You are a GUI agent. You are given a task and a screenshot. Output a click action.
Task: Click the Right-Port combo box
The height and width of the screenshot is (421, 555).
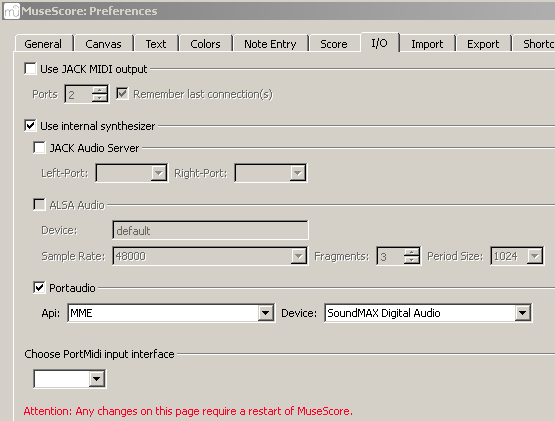click(x=271, y=173)
